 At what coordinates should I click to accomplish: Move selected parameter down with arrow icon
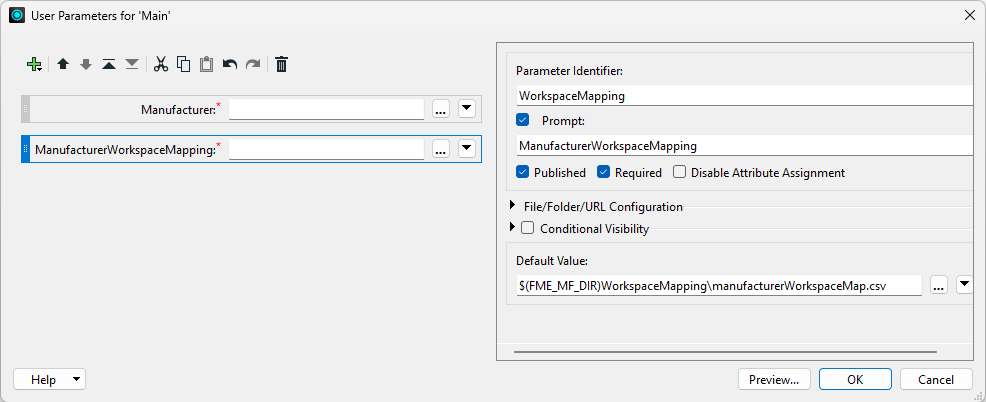tap(85, 64)
